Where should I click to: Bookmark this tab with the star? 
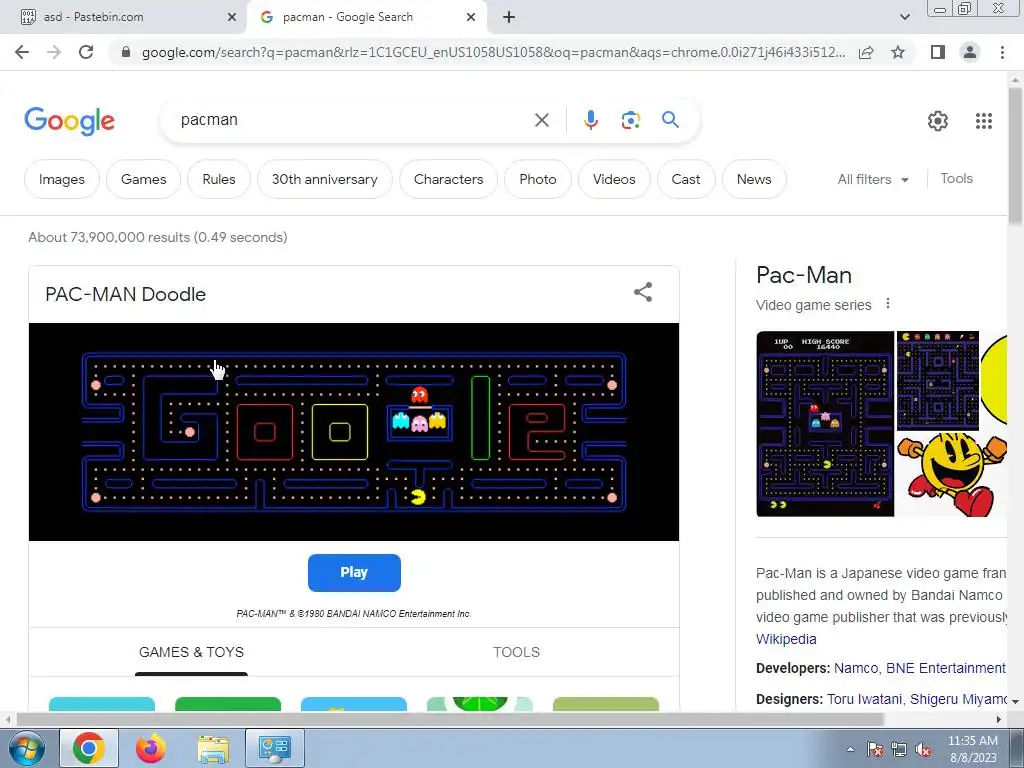point(898,52)
